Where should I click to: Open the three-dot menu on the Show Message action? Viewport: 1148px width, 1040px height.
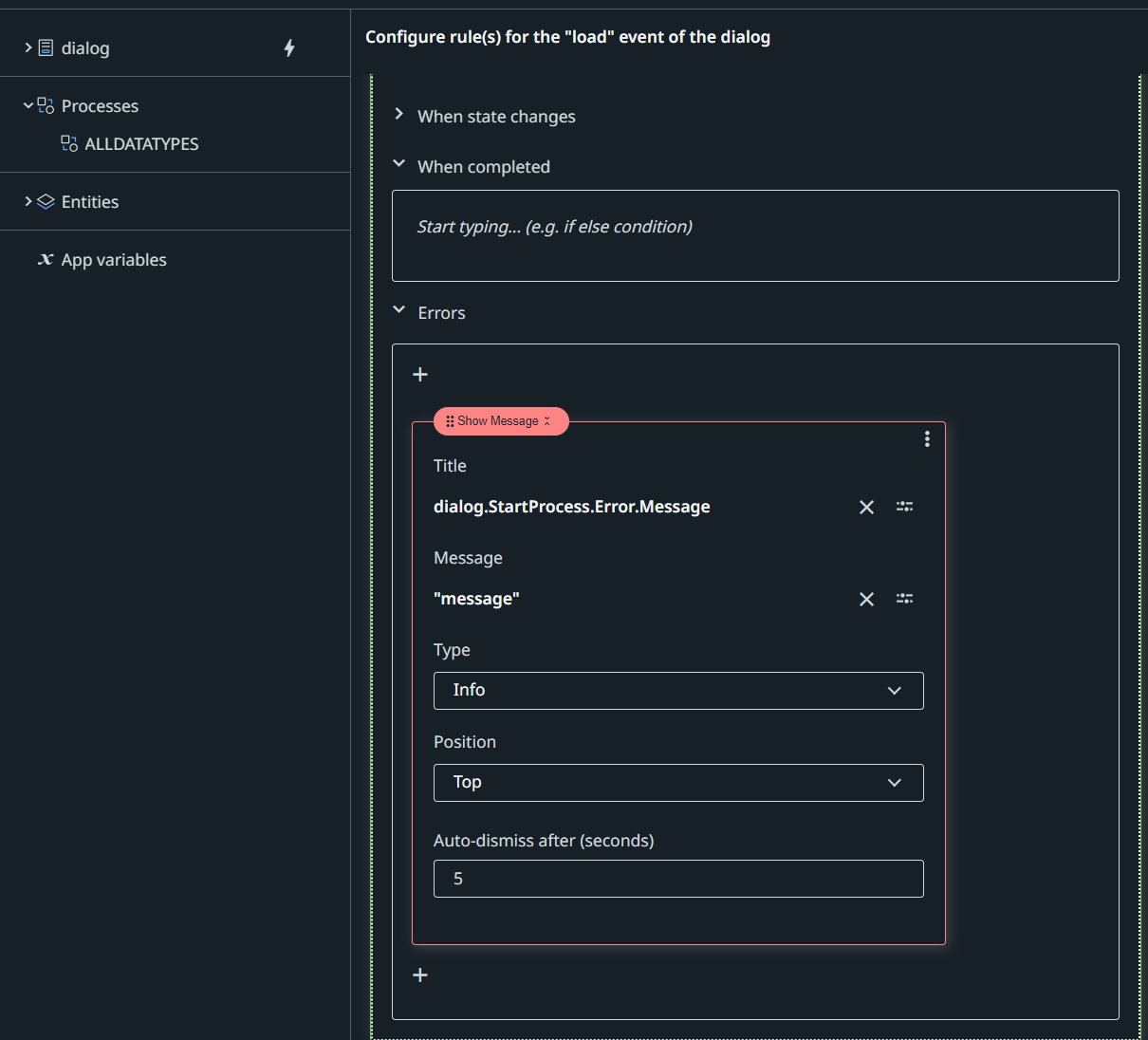(x=927, y=438)
